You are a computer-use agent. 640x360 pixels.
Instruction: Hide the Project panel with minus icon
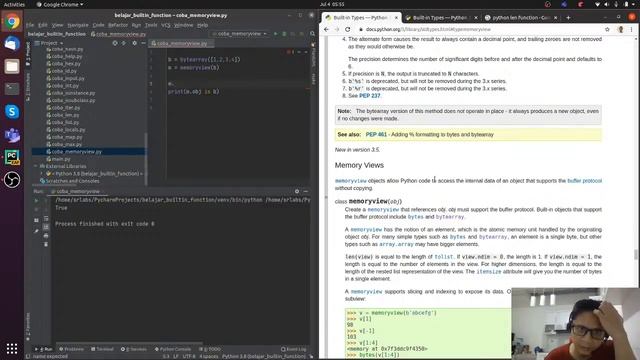click(143, 43)
